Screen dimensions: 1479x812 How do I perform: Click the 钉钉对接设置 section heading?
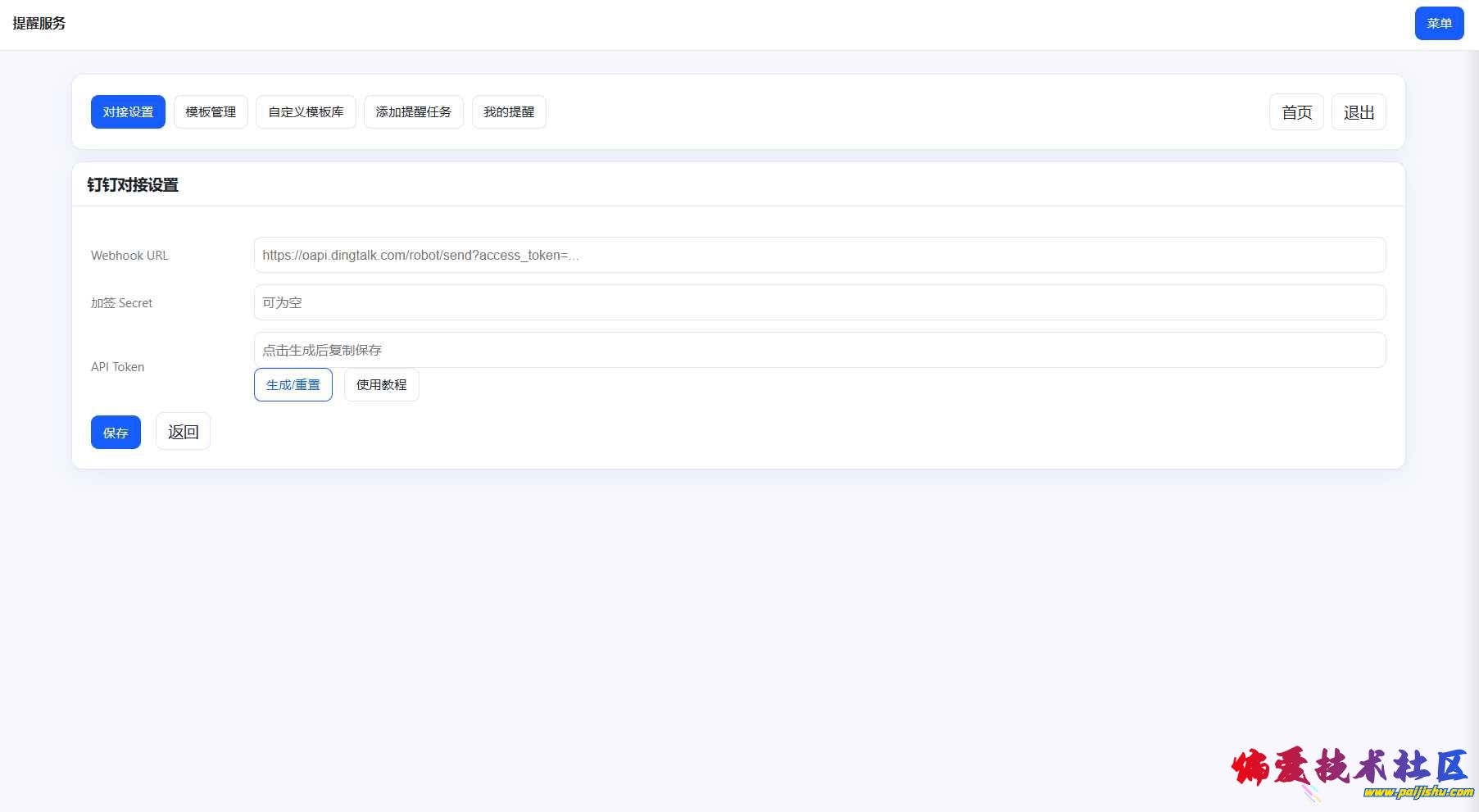[x=133, y=185]
